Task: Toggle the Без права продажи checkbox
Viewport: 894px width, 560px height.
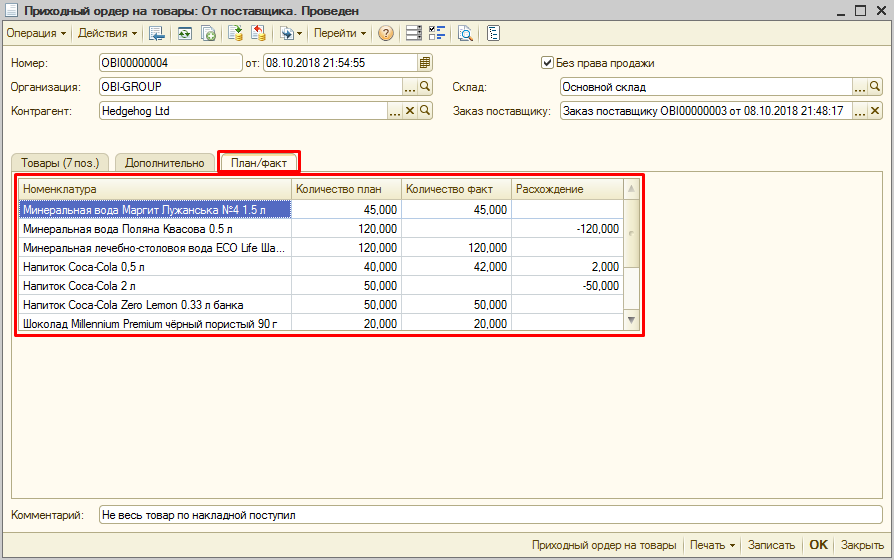Action: (x=547, y=63)
